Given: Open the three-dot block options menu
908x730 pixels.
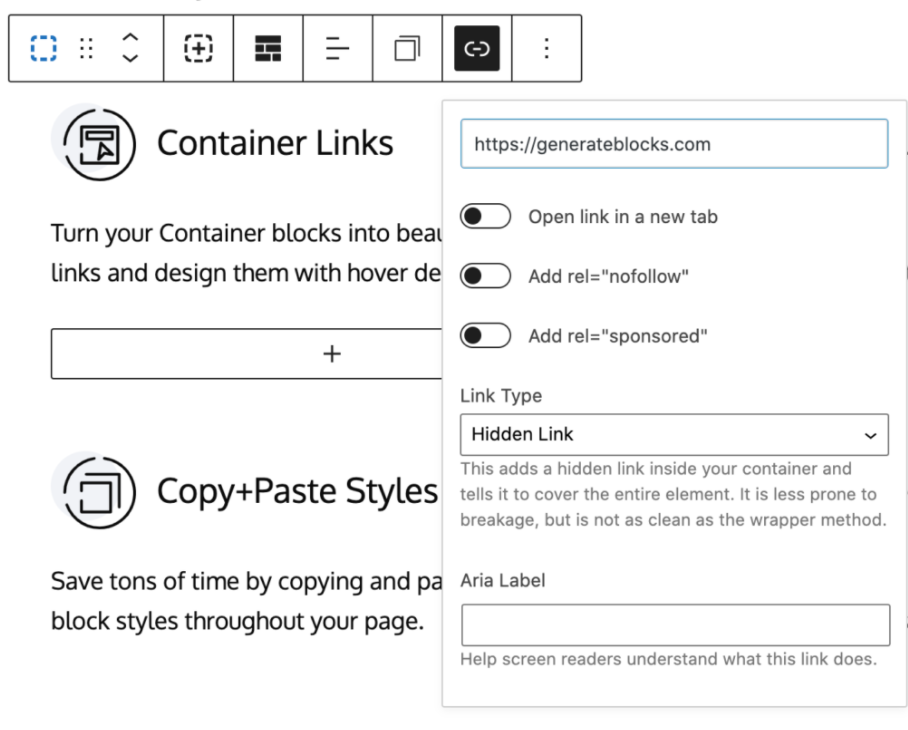Looking at the screenshot, I should (546, 48).
